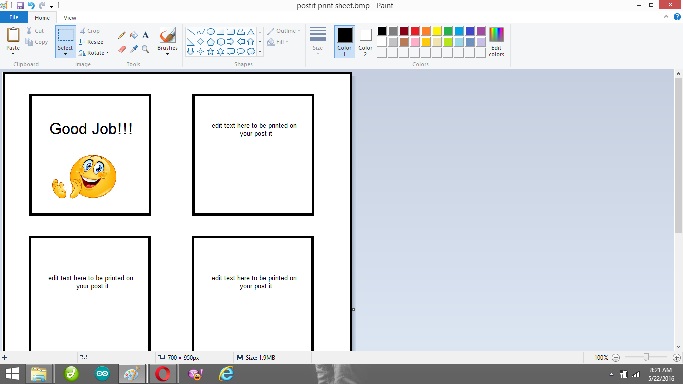Choose the red color swatch

[415, 31]
